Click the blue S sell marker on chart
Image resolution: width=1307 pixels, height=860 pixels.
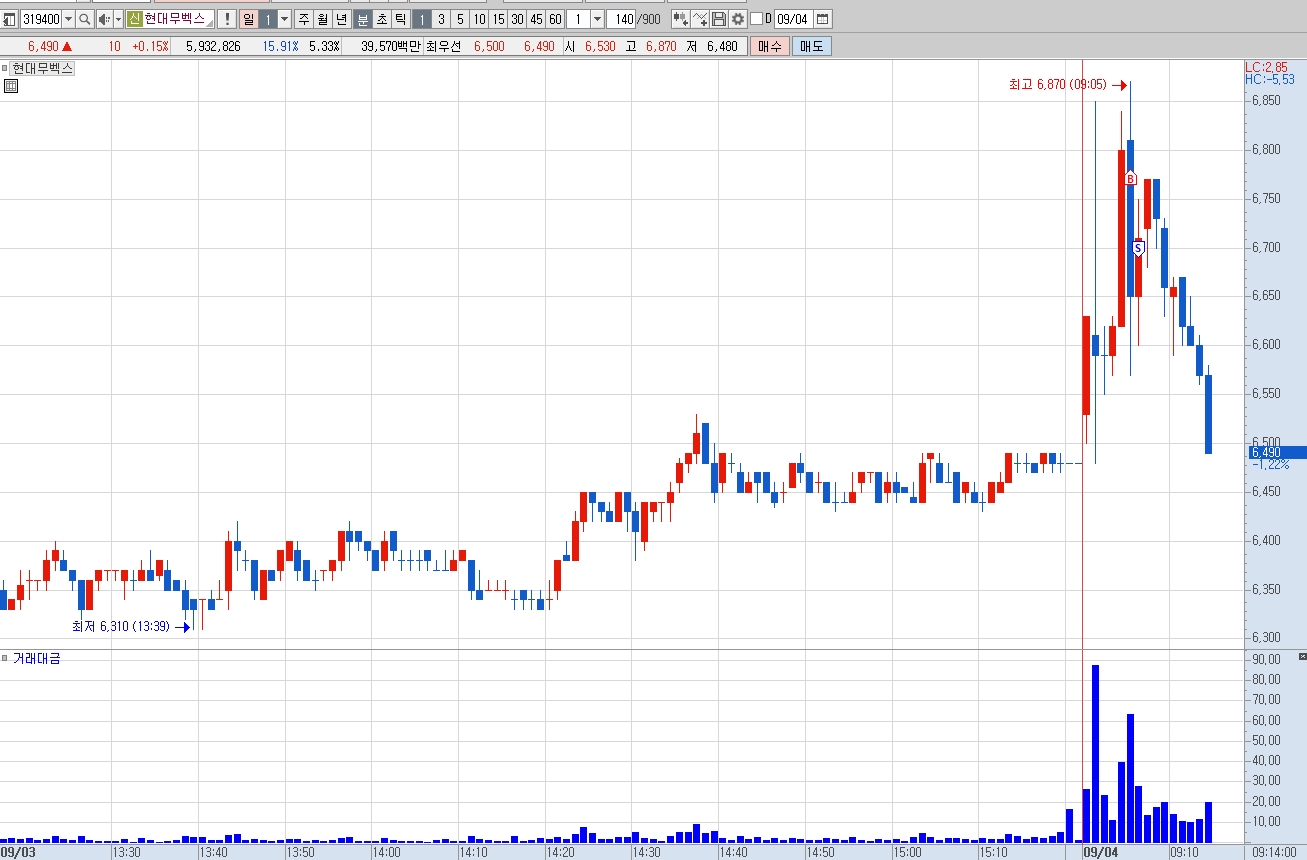pos(1138,247)
